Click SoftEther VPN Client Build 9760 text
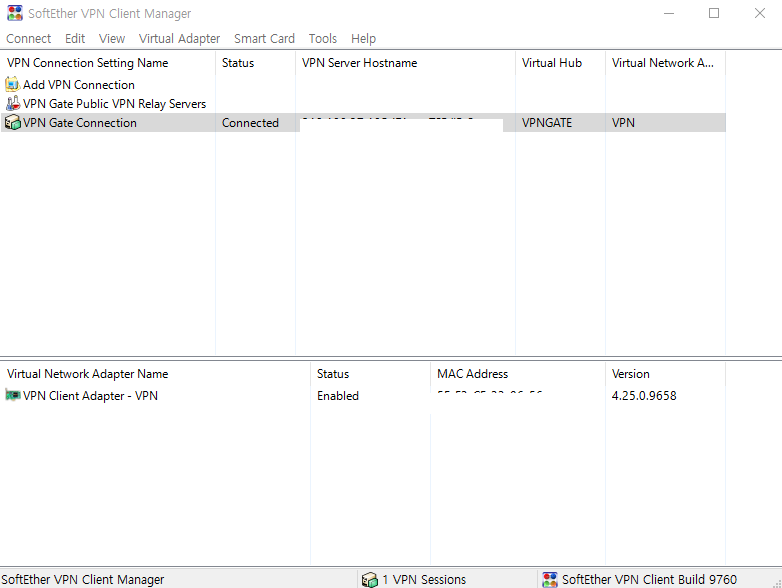 649,580
